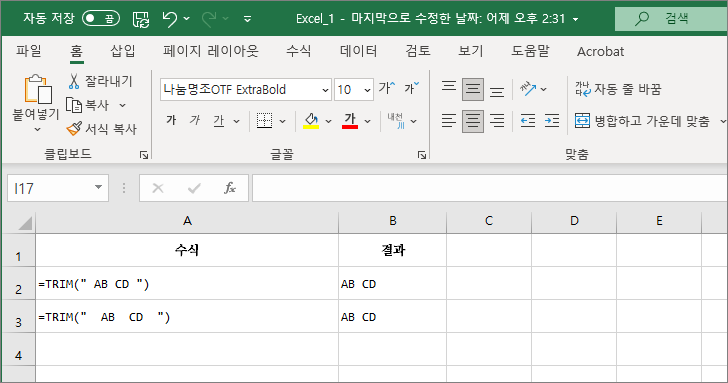Expand the 붙여넣기 paste options arrow
The width and height of the screenshot is (728, 383).
coord(37,130)
